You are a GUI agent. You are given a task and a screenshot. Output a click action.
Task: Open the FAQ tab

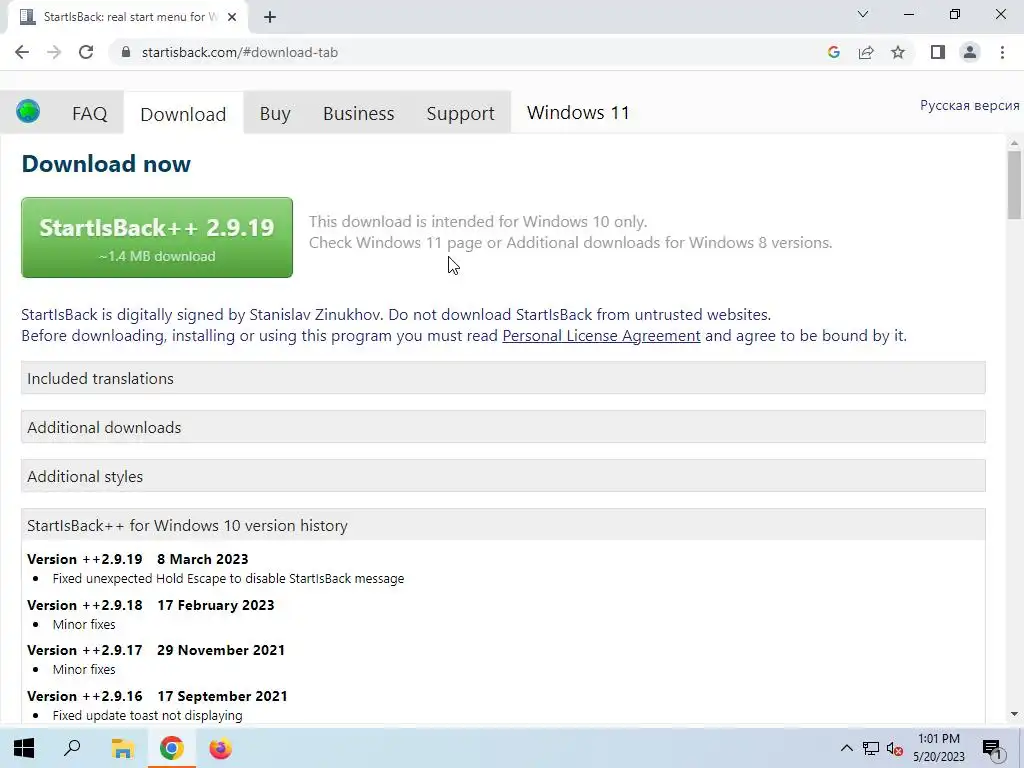89,114
